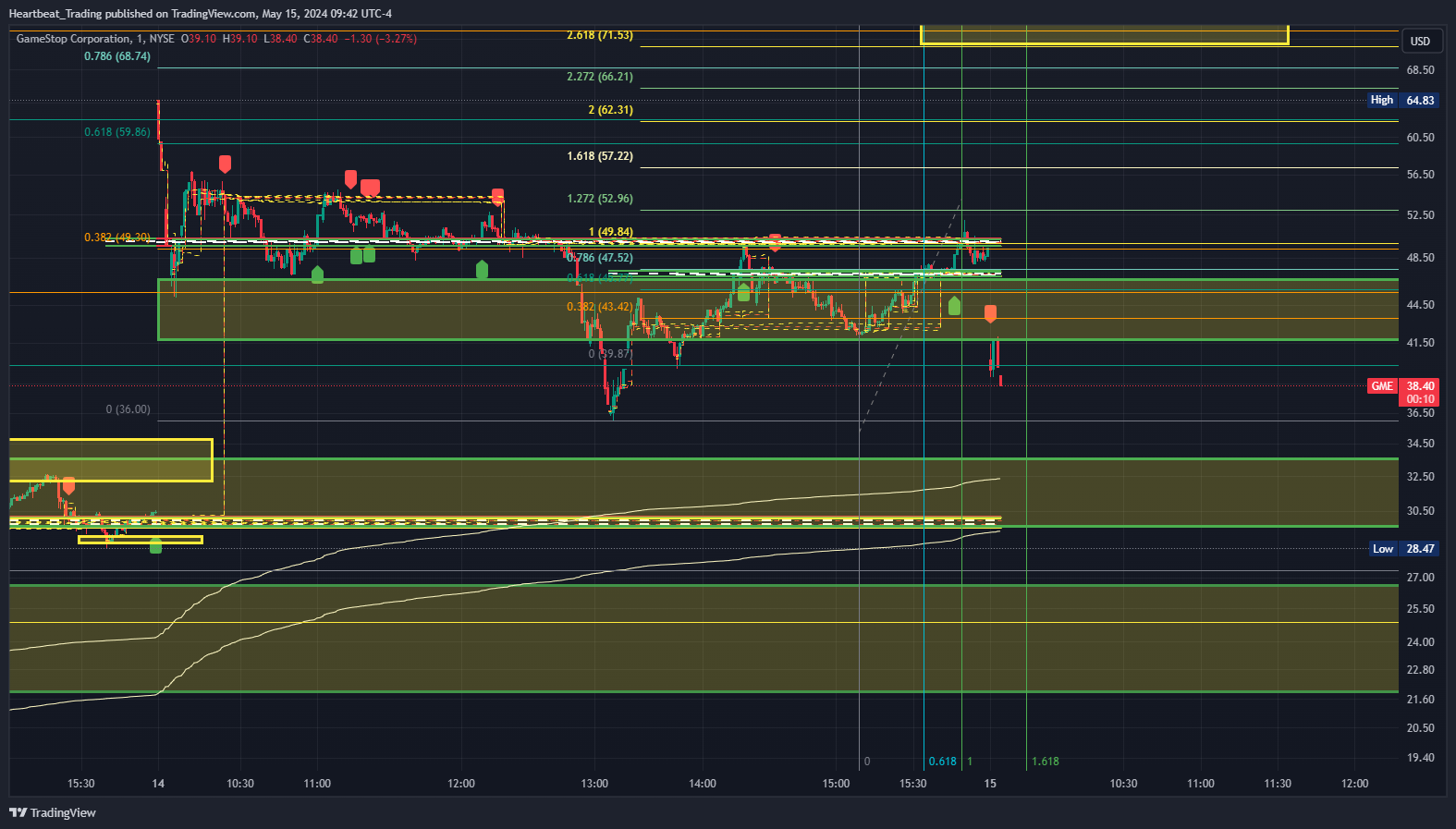Click the 13:00 time axis label
Image resolution: width=1456 pixels, height=829 pixels.
pyautogui.click(x=594, y=784)
